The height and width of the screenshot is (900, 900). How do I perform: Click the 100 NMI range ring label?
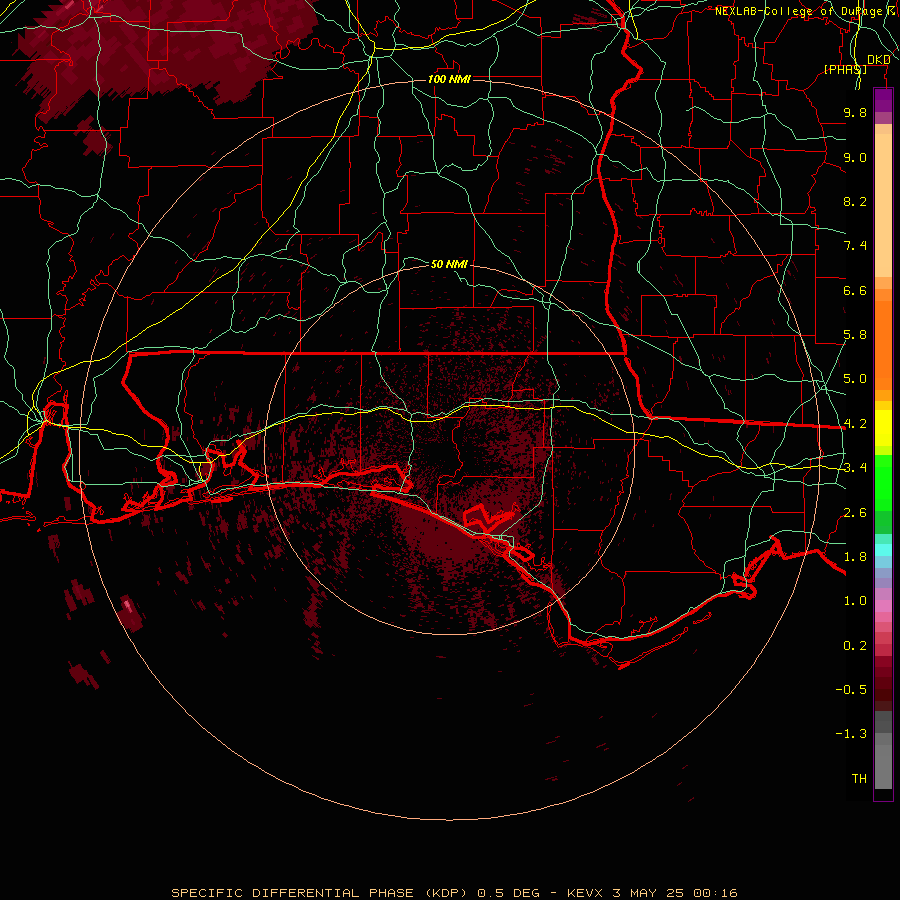[x=449, y=79]
